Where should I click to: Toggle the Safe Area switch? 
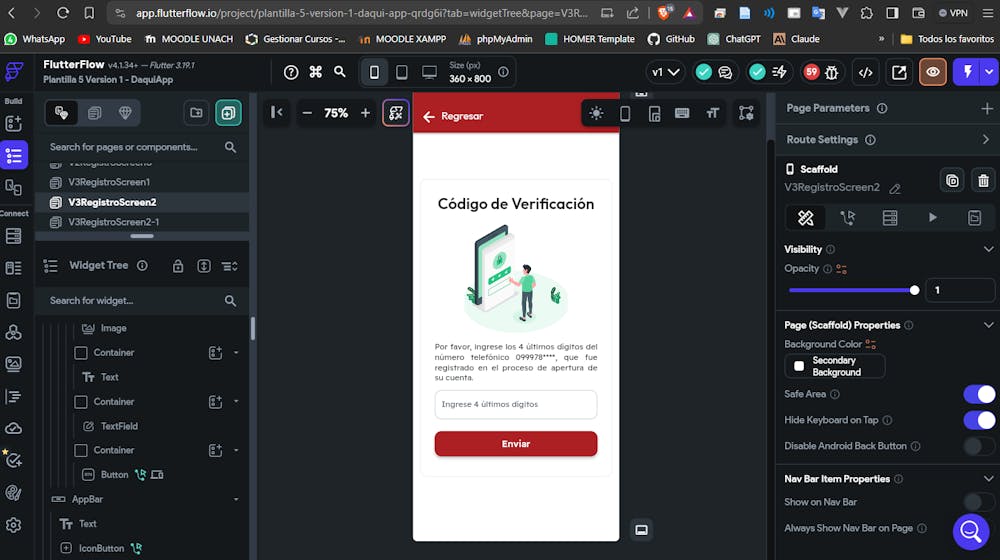coord(978,394)
